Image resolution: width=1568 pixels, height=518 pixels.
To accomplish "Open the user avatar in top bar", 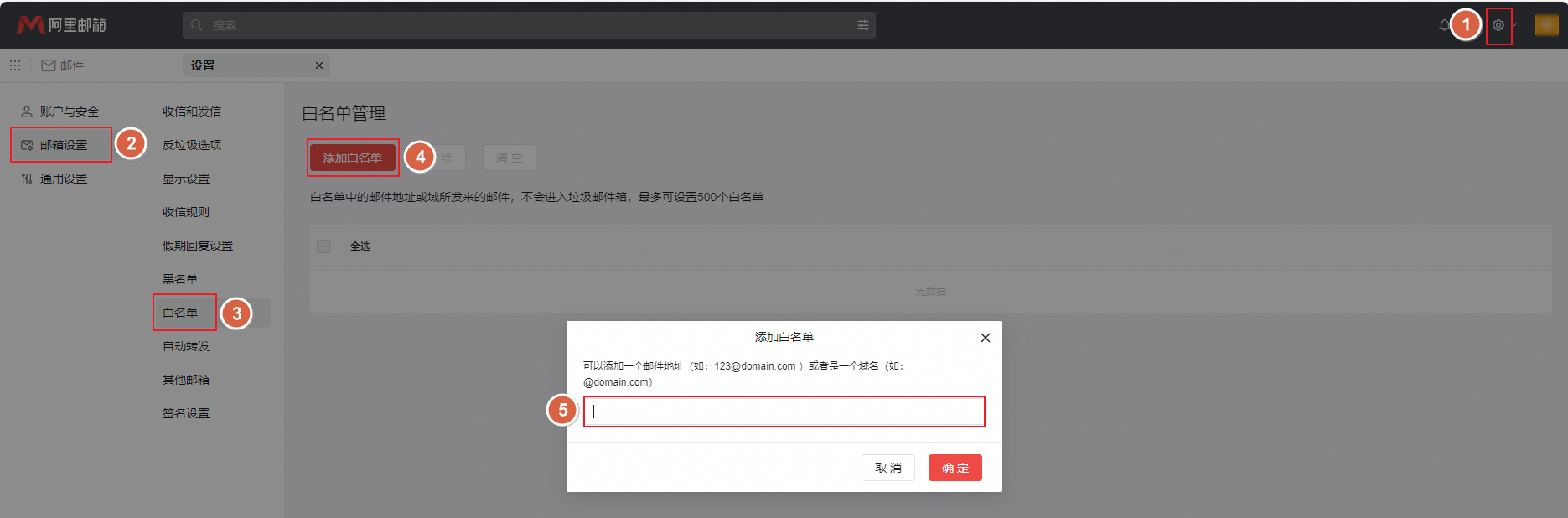I will pyautogui.click(x=1546, y=25).
